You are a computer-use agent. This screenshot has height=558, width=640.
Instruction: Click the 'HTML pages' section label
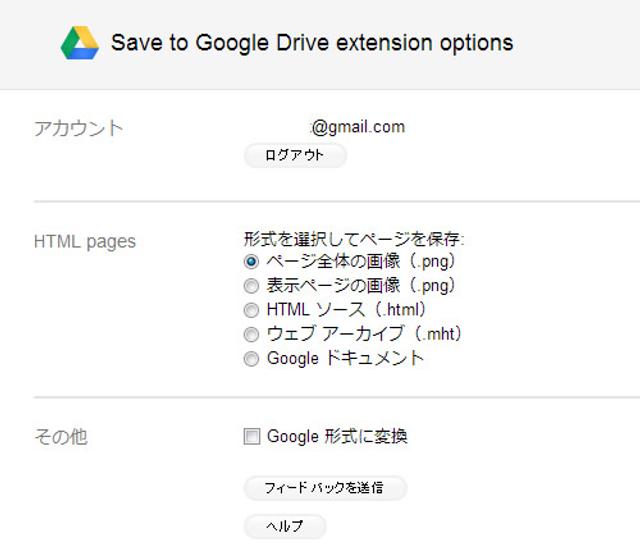[x=85, y=242]
